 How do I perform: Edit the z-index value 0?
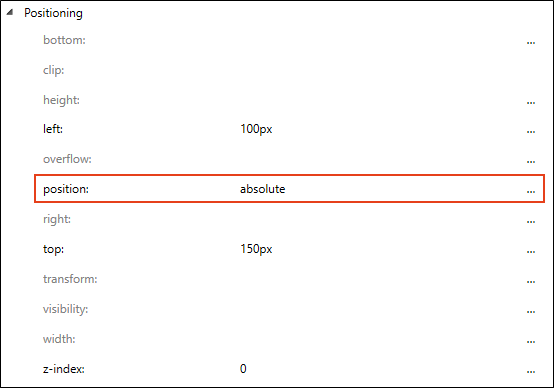pyautogui.click(x=243, y=369)
